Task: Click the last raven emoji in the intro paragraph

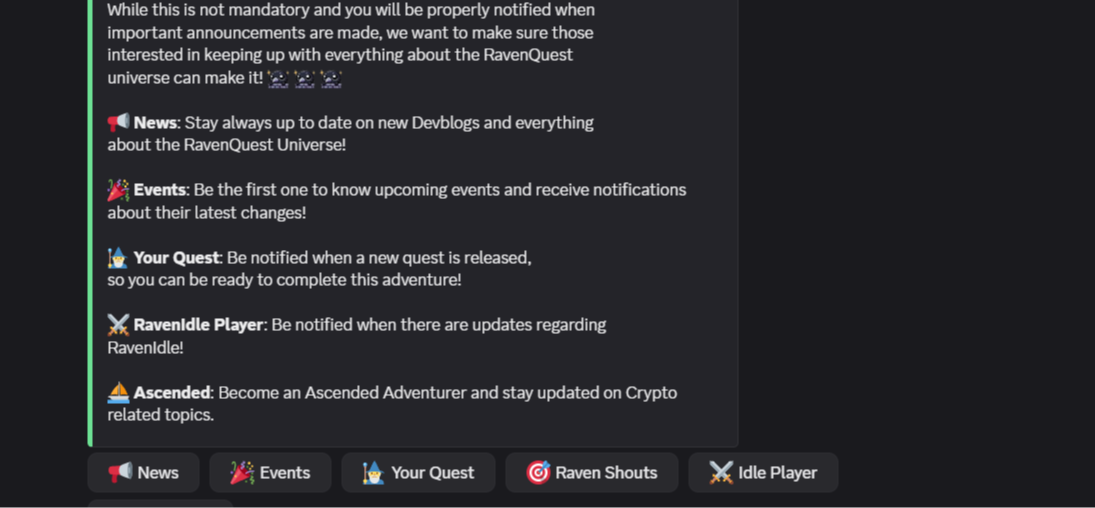Action: pyautogui.click(x=331, y=78)
